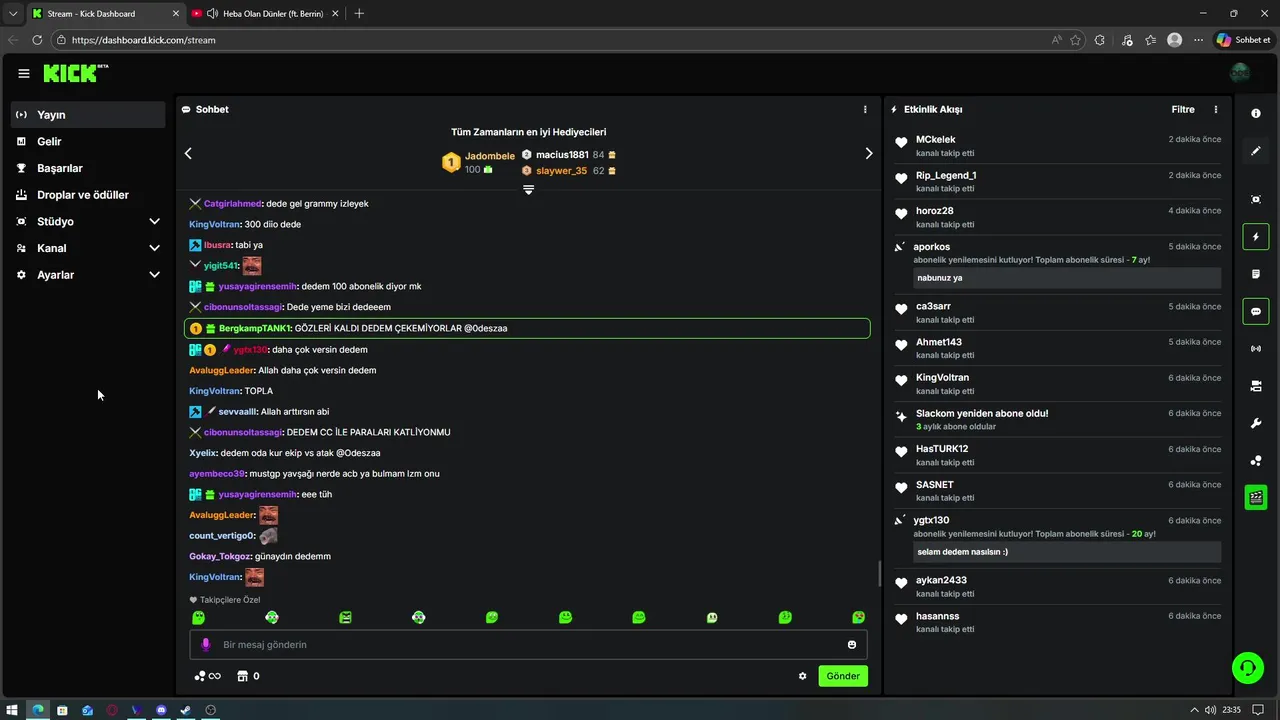Click the green clapperboard clip icon

(x=1256, y=497)
